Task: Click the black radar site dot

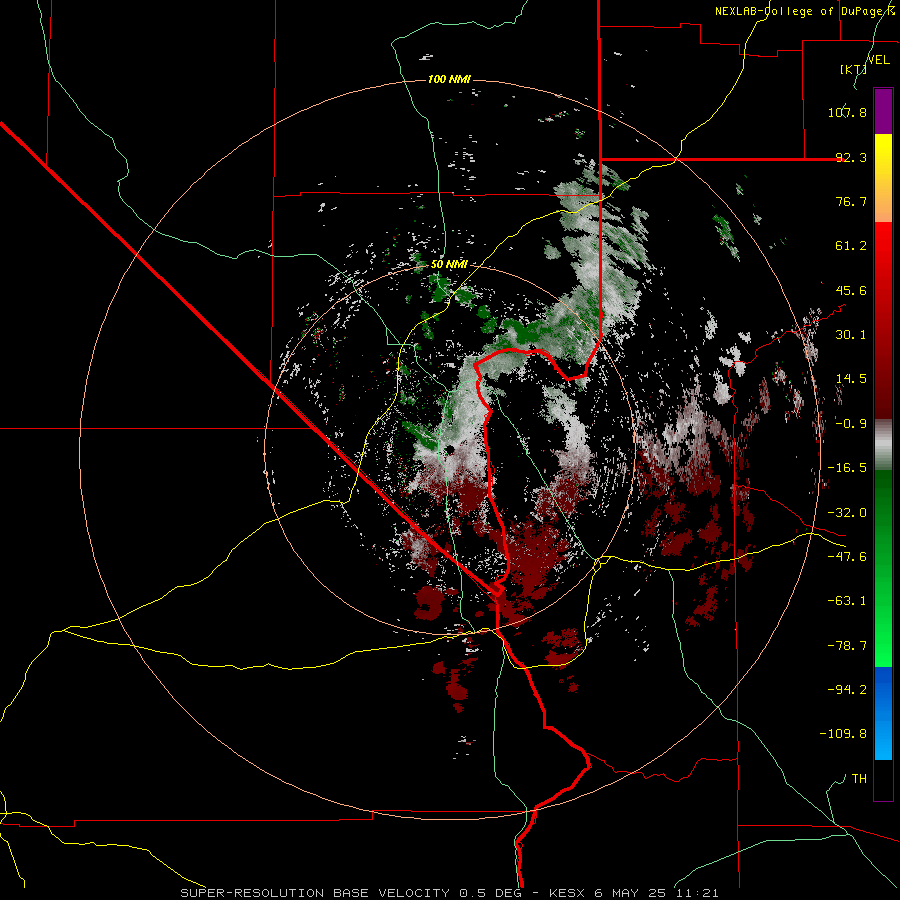Action: [450, 449]
